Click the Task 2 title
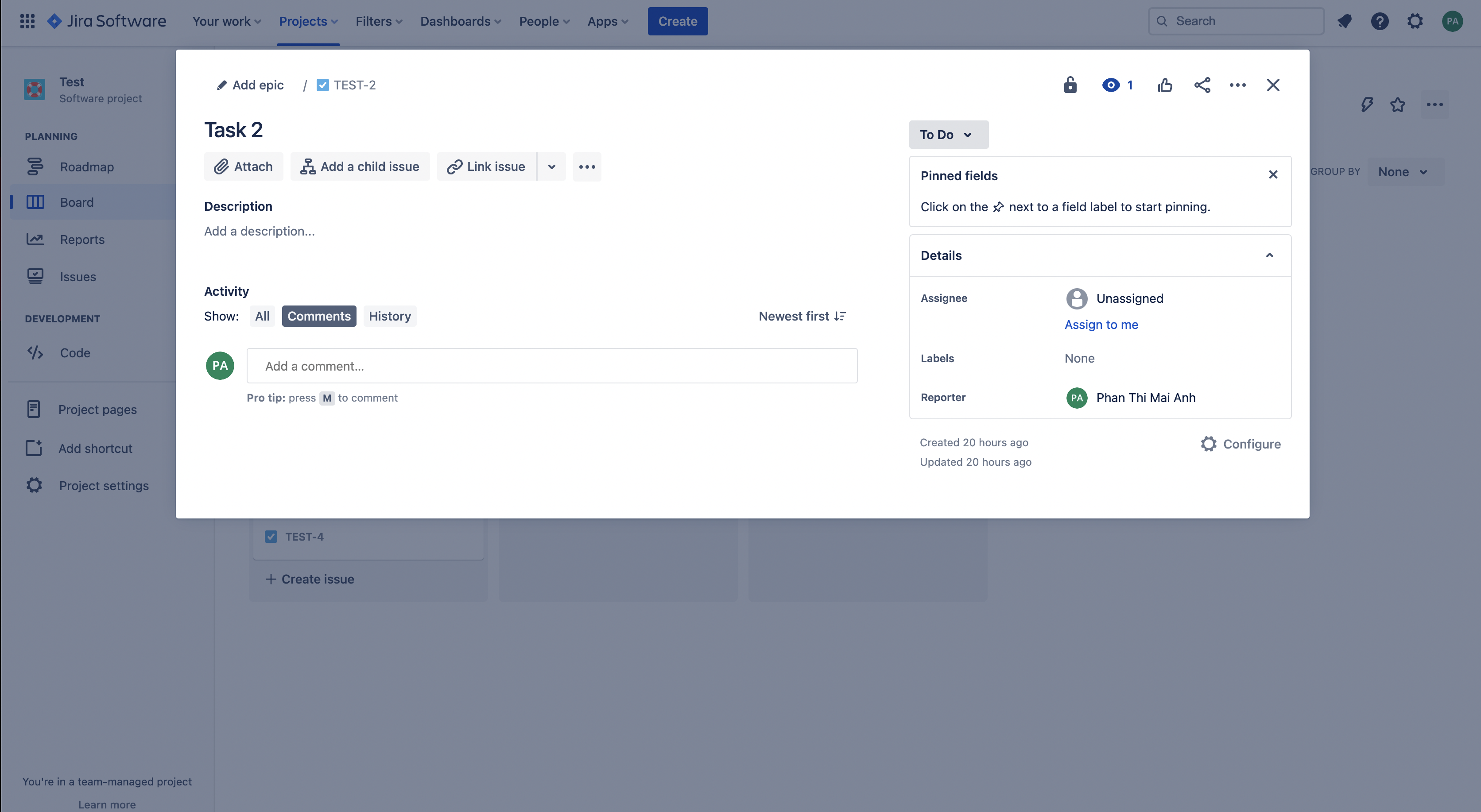The width and height of the screenshot is (1481, 812). (233, 130)
